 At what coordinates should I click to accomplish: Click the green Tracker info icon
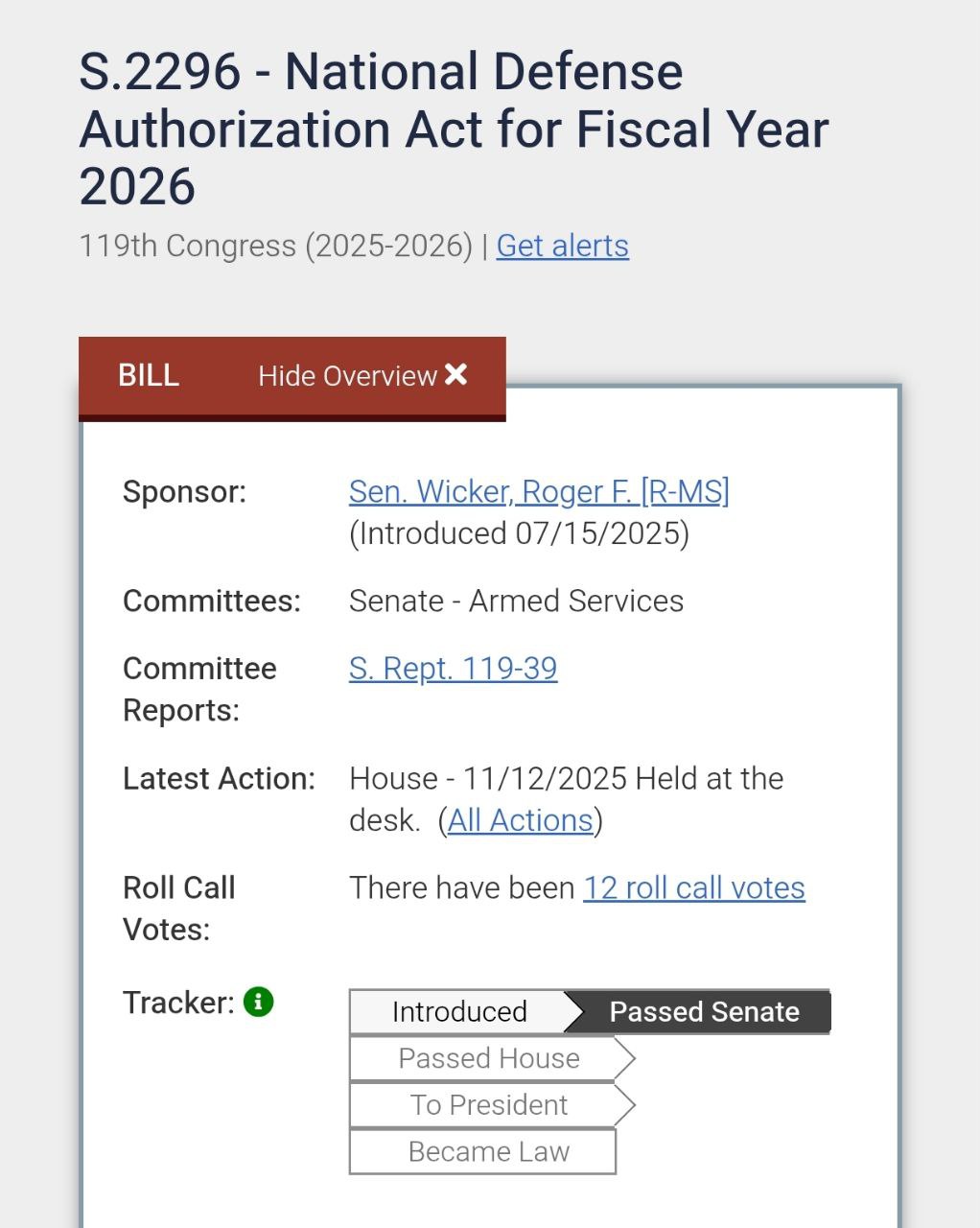click(259, 1003)
